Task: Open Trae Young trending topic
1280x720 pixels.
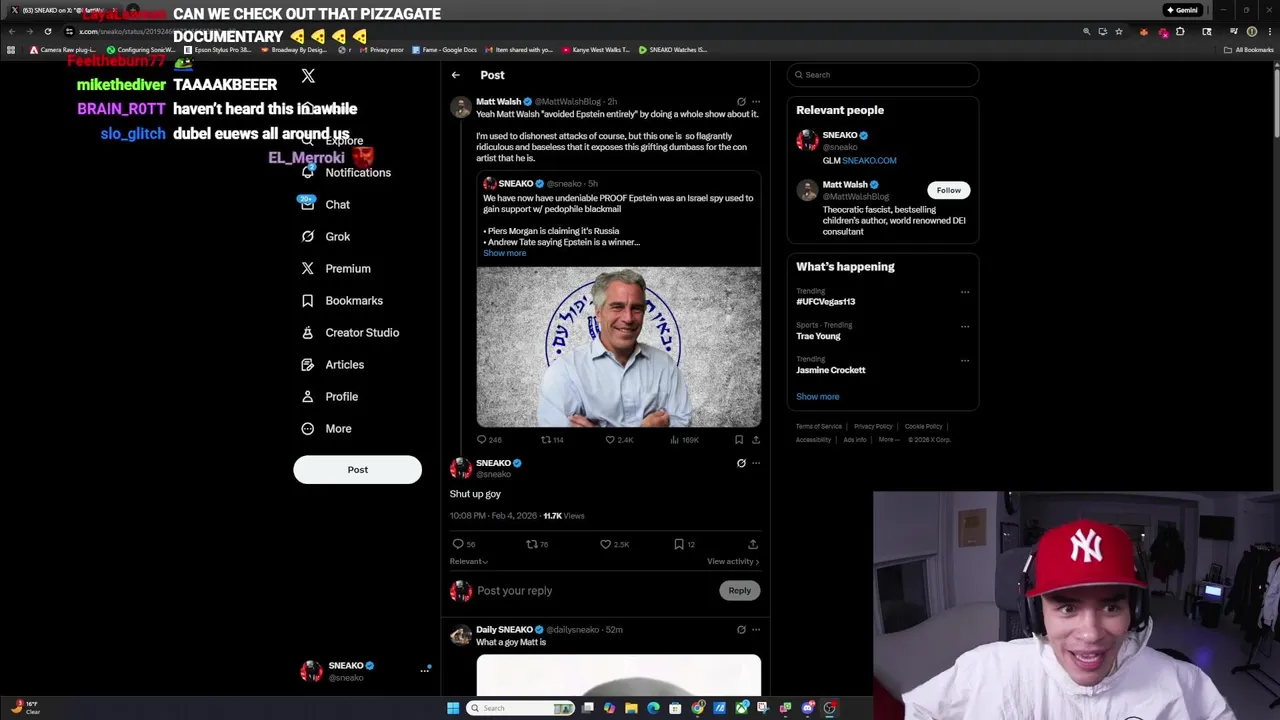Action: (x=818, y=336)
